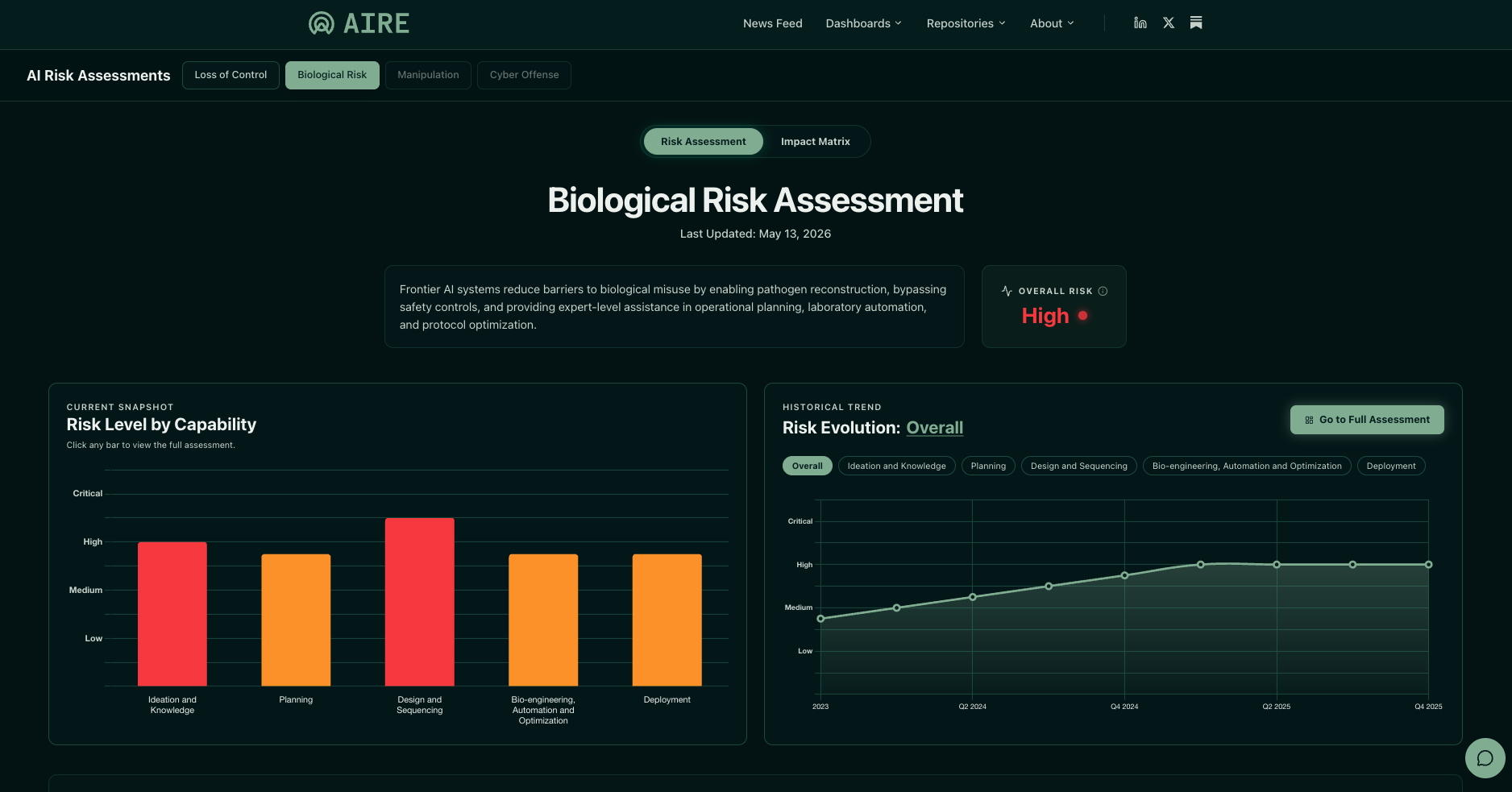Click the trend data point above Q2 2024
This screenshot has height=792, width=1512.
point(973,597)
